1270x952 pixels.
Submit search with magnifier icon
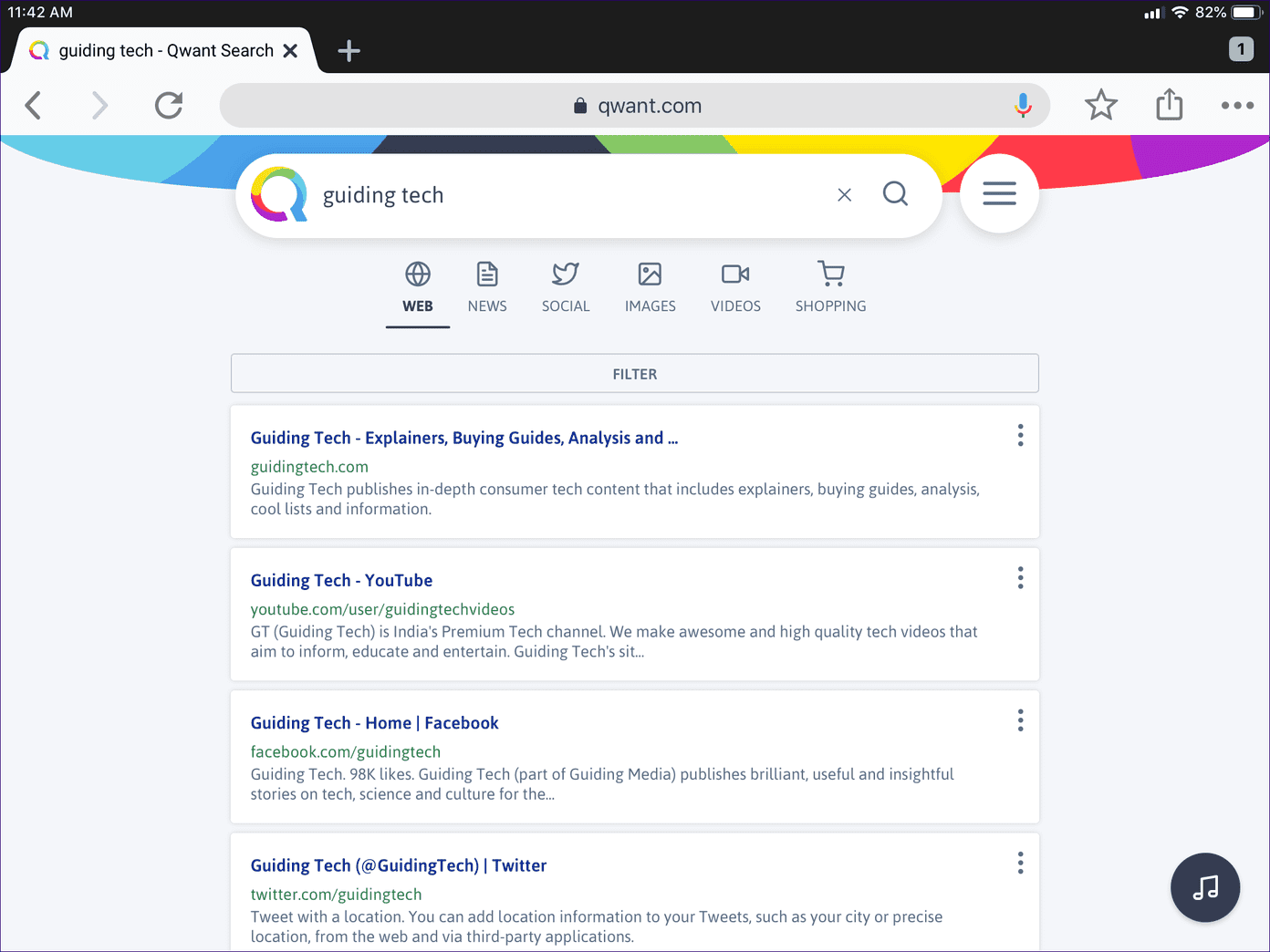(895, 193)
